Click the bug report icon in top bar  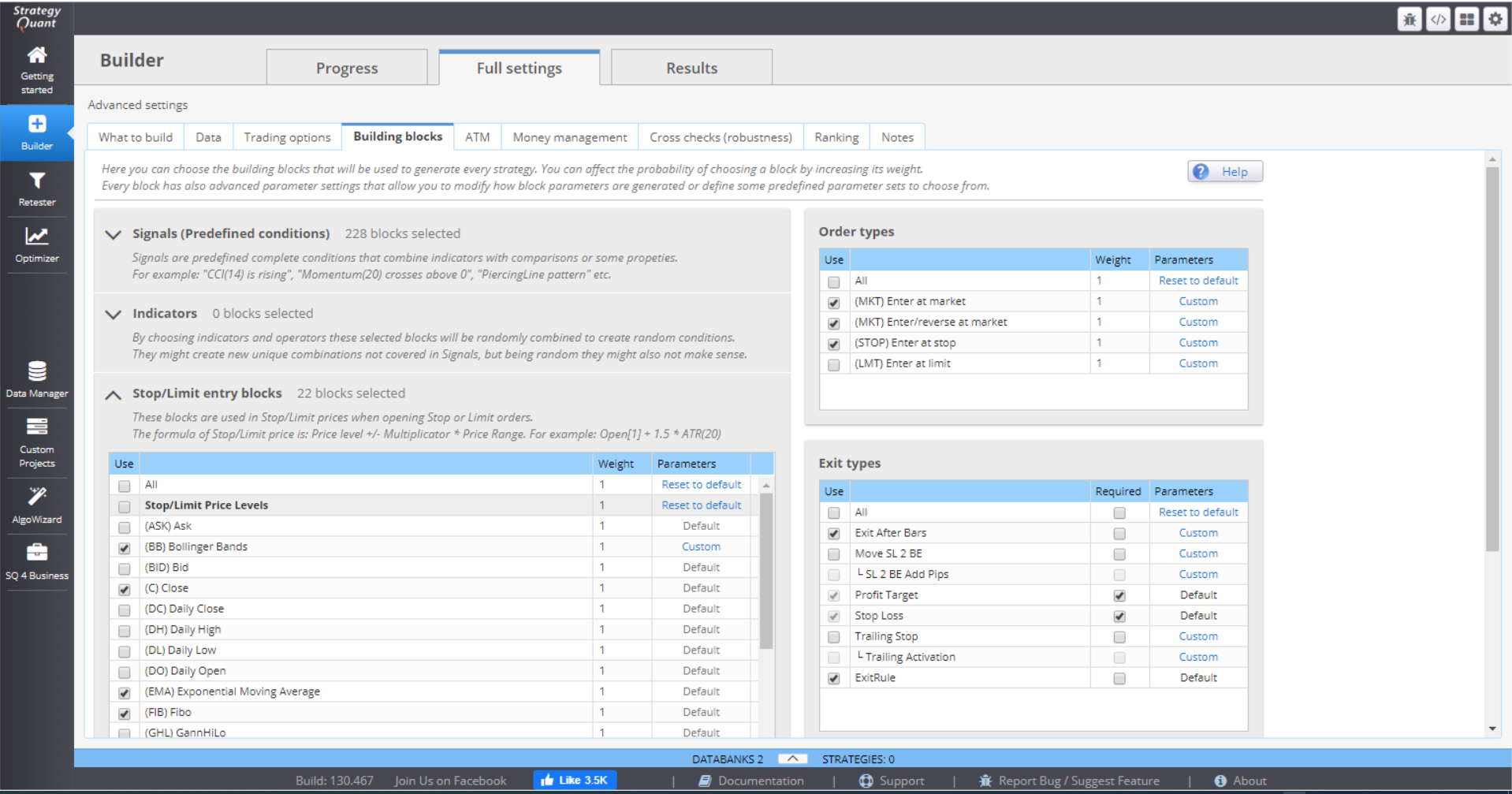click(1410, 19)
